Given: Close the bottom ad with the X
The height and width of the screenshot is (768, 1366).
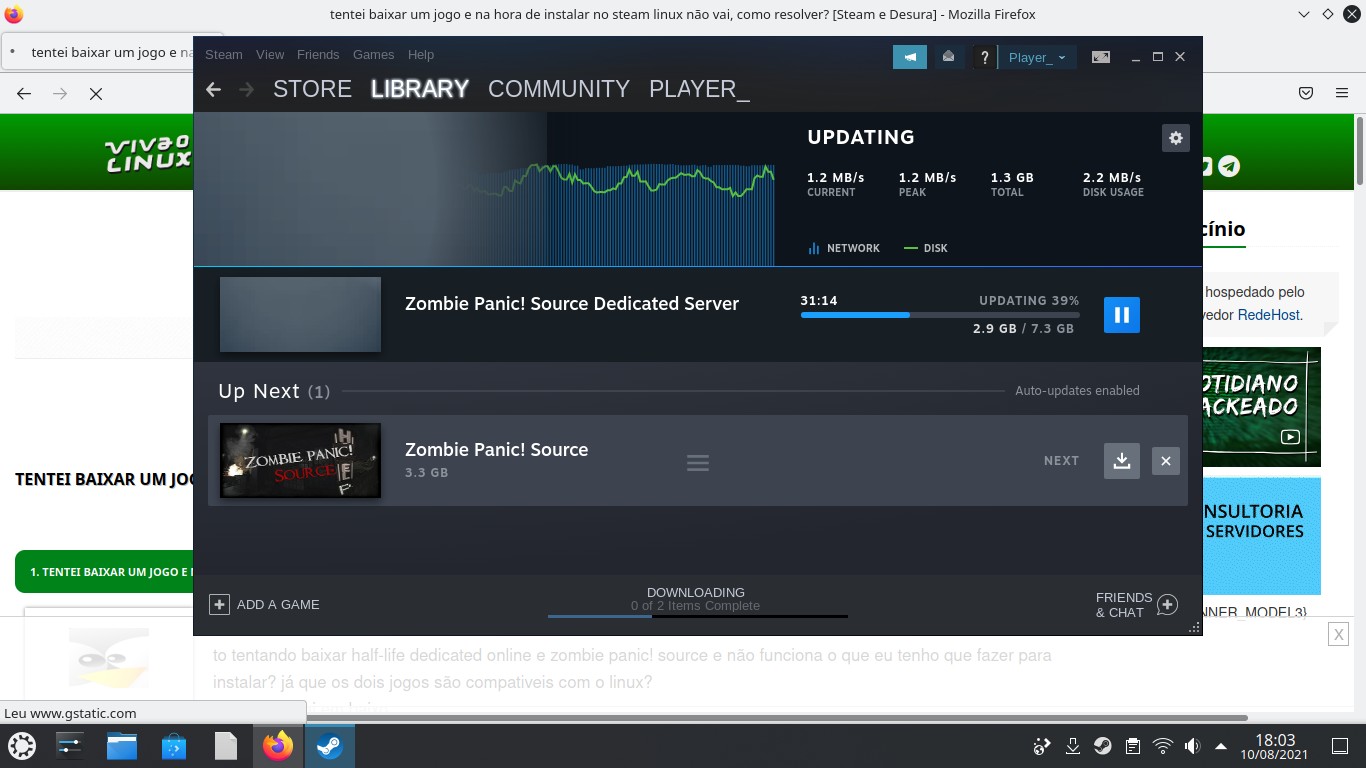Looking at the screenshot, I should 1338,634.
